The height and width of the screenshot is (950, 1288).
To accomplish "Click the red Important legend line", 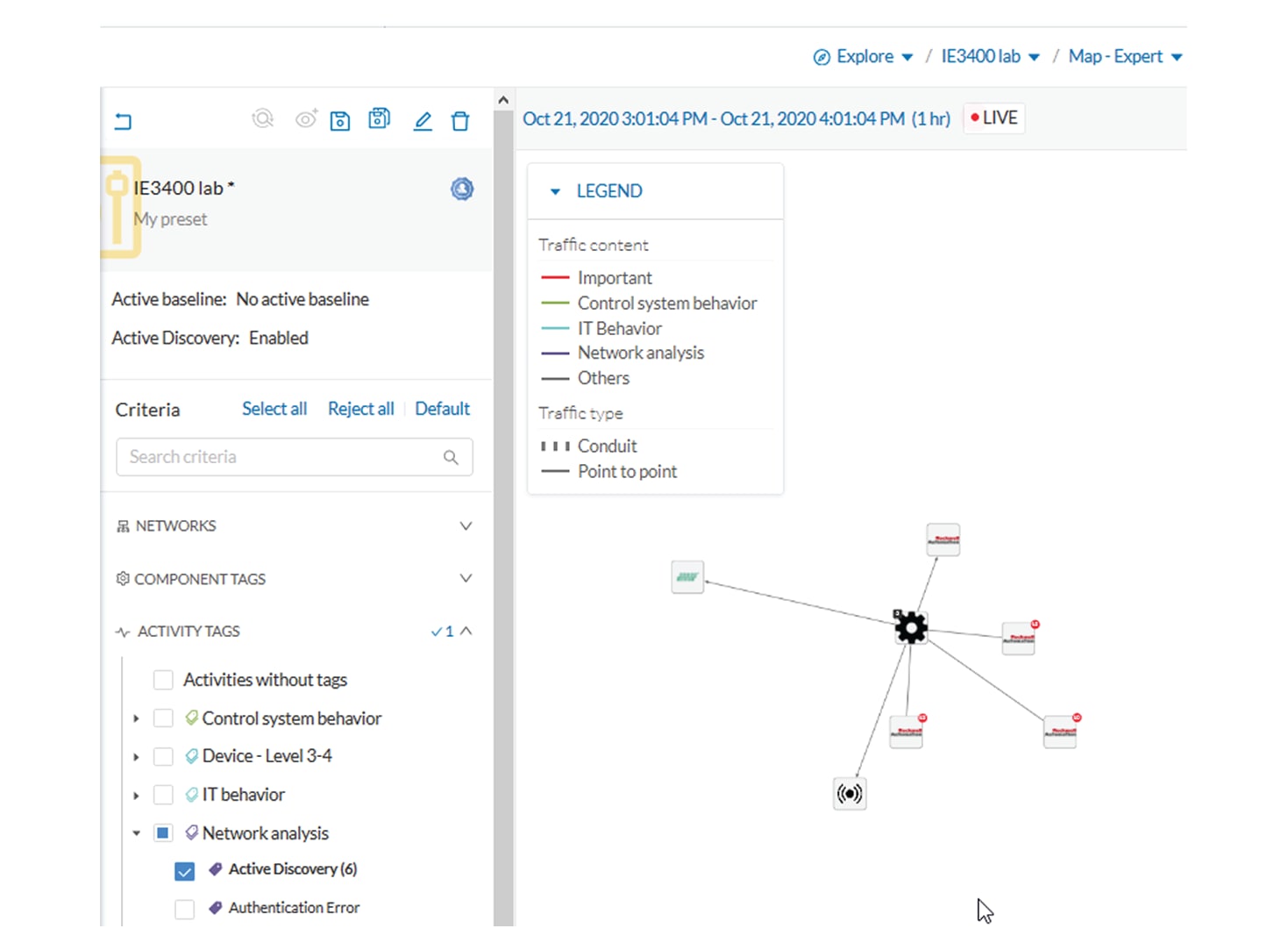I will (x=556, y=277).
